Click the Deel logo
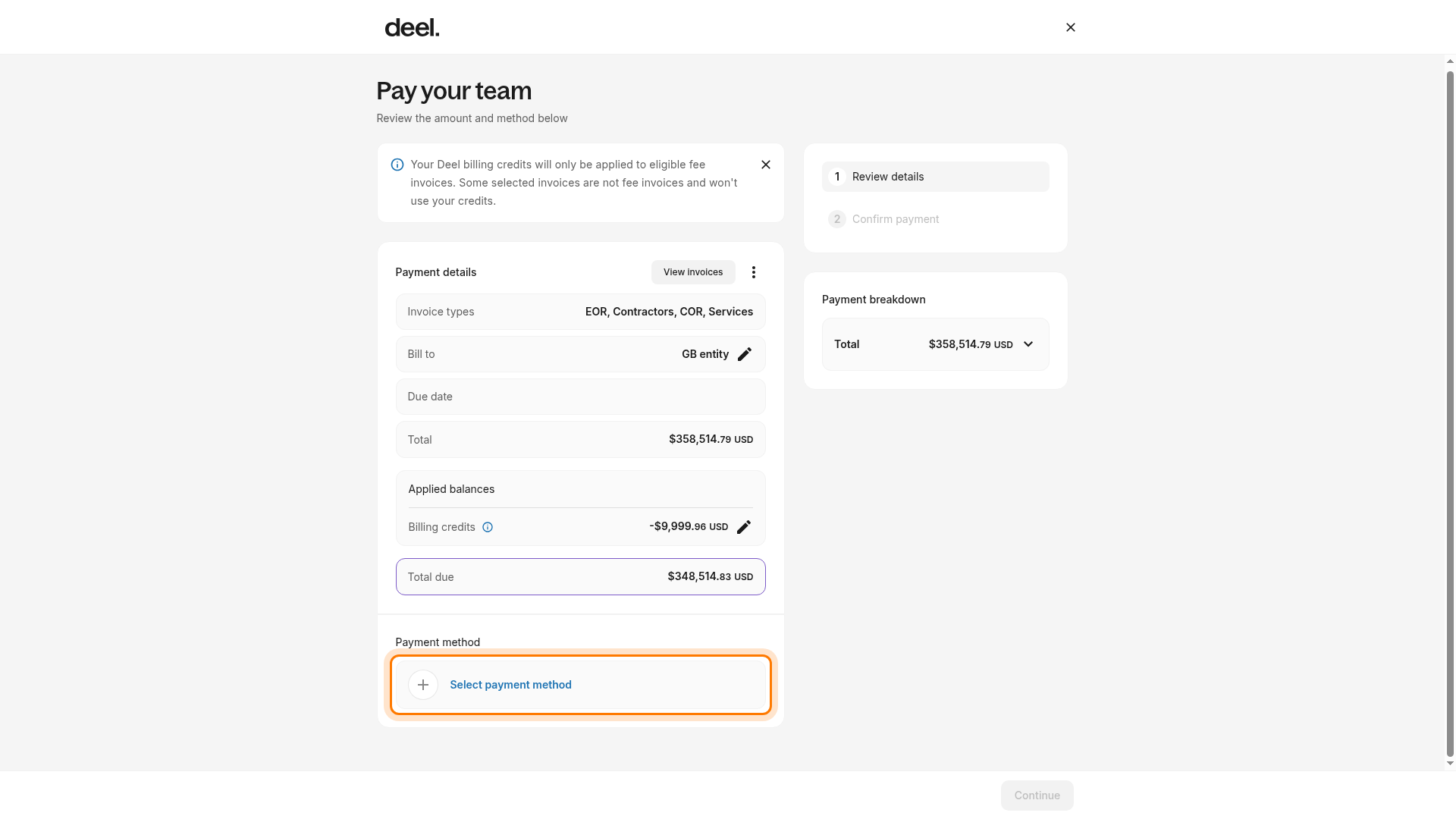Viewport: 1456px width, 819px height. coord(412,28)
